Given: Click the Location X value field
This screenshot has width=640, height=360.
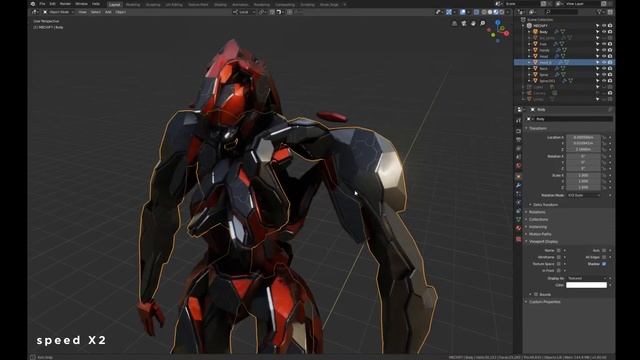Looking at the screenshot, I should [x=583, y=138].
